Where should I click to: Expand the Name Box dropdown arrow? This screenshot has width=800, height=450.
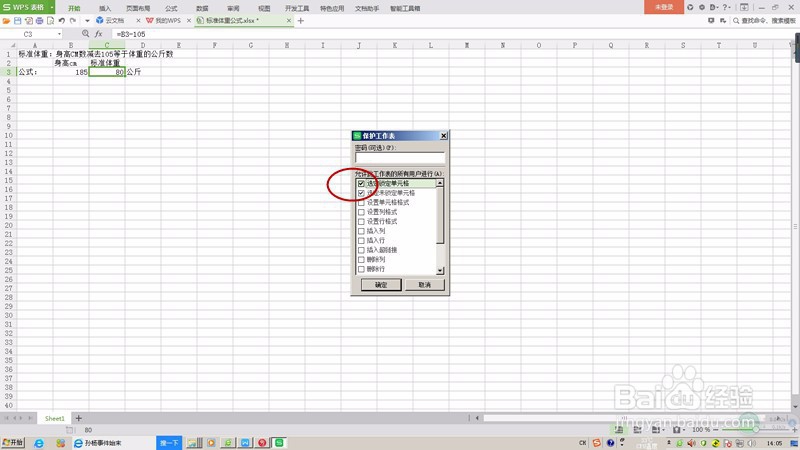(59, 34)
